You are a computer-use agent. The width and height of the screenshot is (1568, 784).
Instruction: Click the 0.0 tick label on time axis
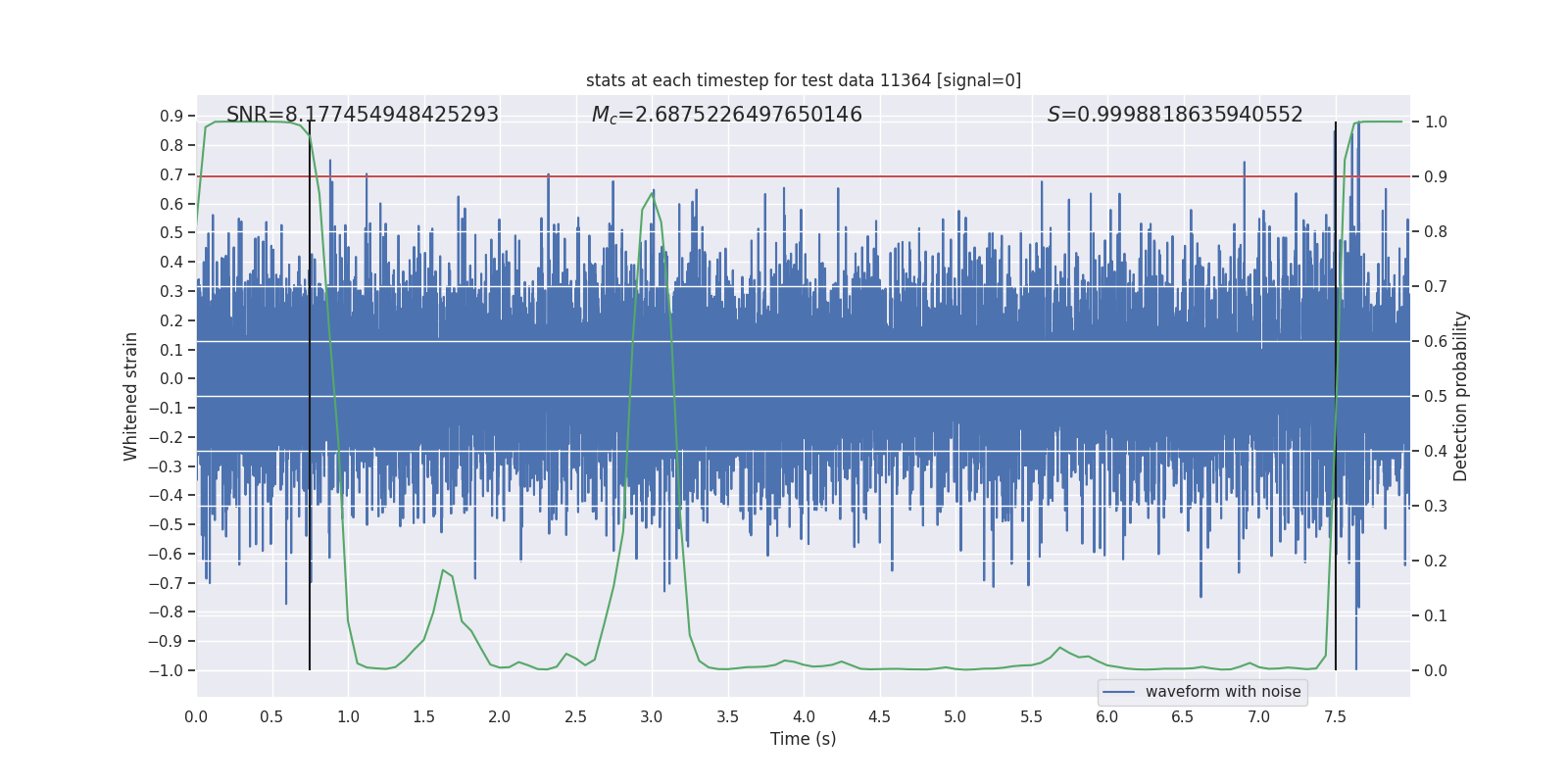click(x=196, y=717)
